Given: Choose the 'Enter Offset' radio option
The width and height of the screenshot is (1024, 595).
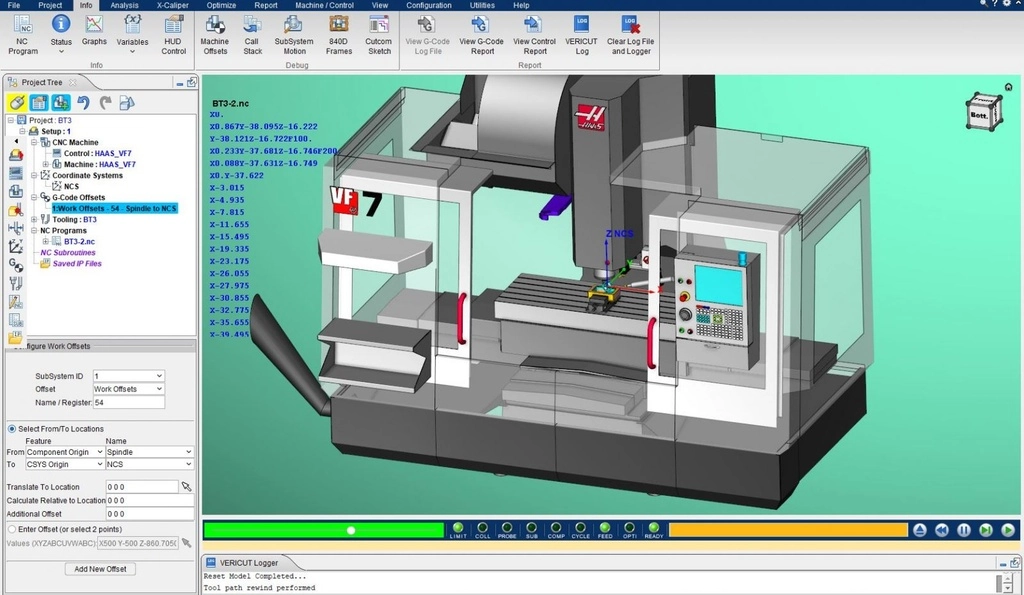Looking at the screenshot, I should pyautogui.click(x=12, y=529).
